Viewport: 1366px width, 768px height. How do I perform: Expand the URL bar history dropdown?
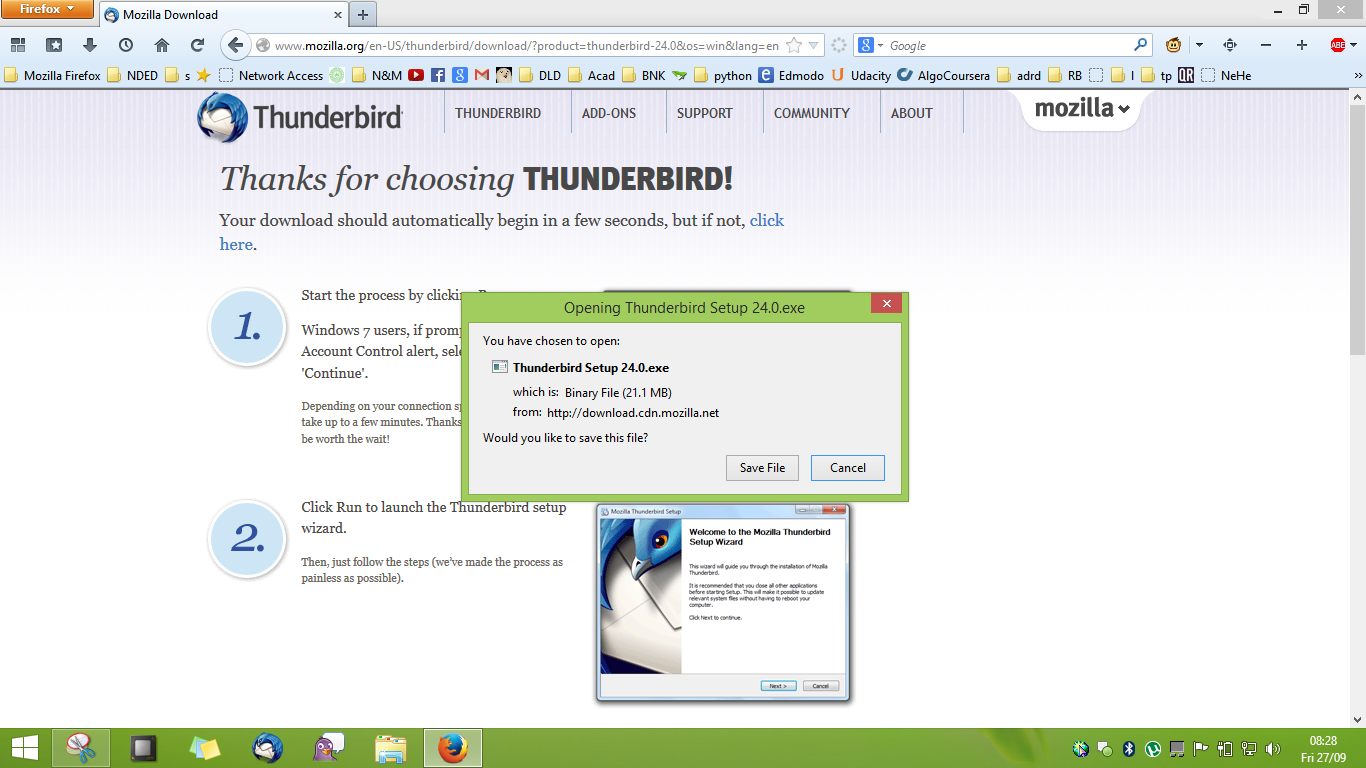[x=814, y=45]
